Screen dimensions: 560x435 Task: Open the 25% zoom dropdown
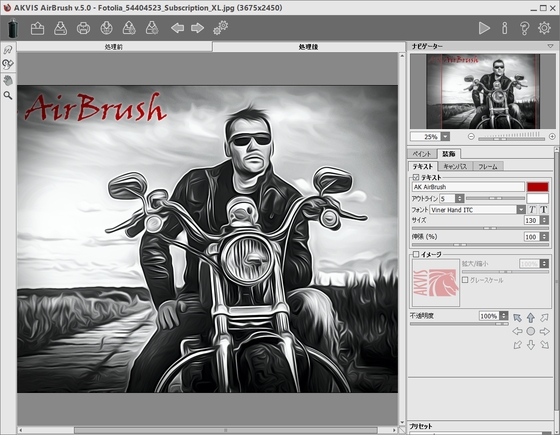pos(445,136)
